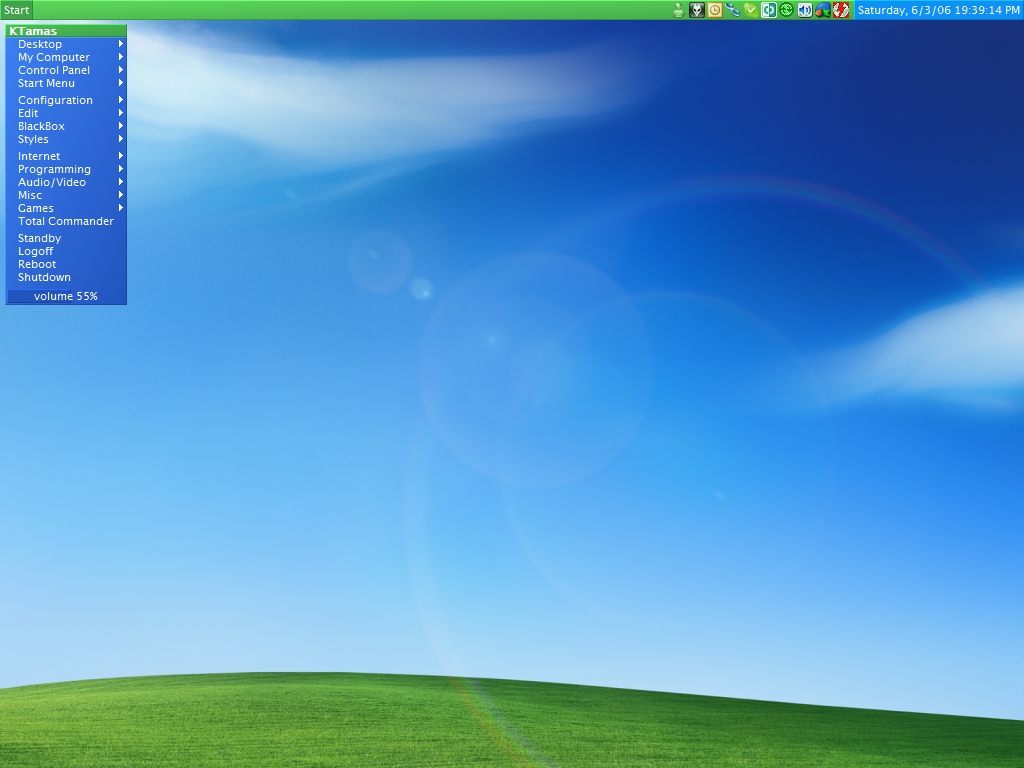Viewport: 1024px width, 768px height.
Task: Expand the BlackBox submenu arrow
Action: pyautogui.click(x=121, y=126)
